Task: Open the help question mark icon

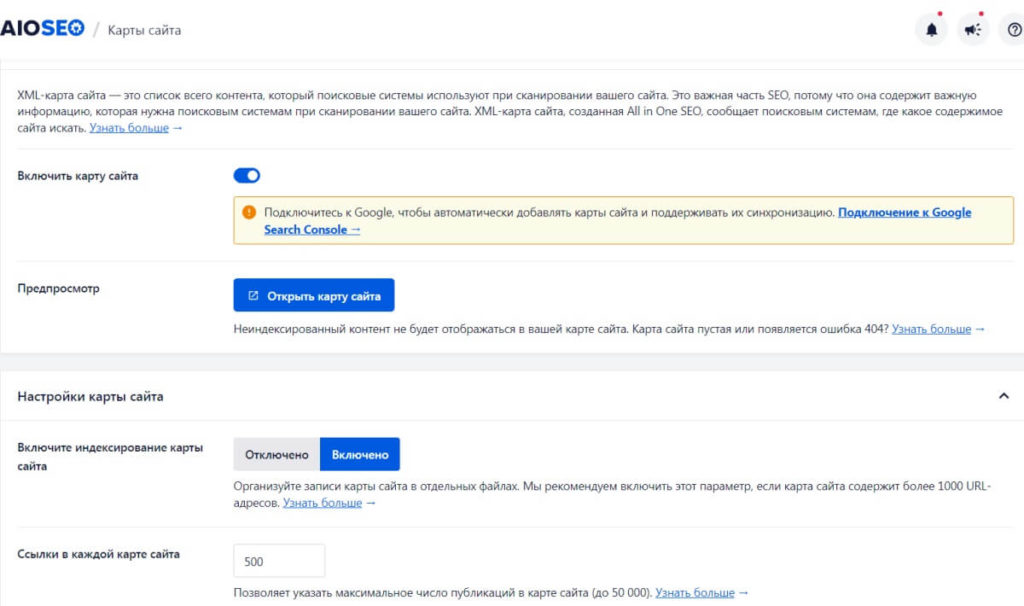Action: (1014, 29)
